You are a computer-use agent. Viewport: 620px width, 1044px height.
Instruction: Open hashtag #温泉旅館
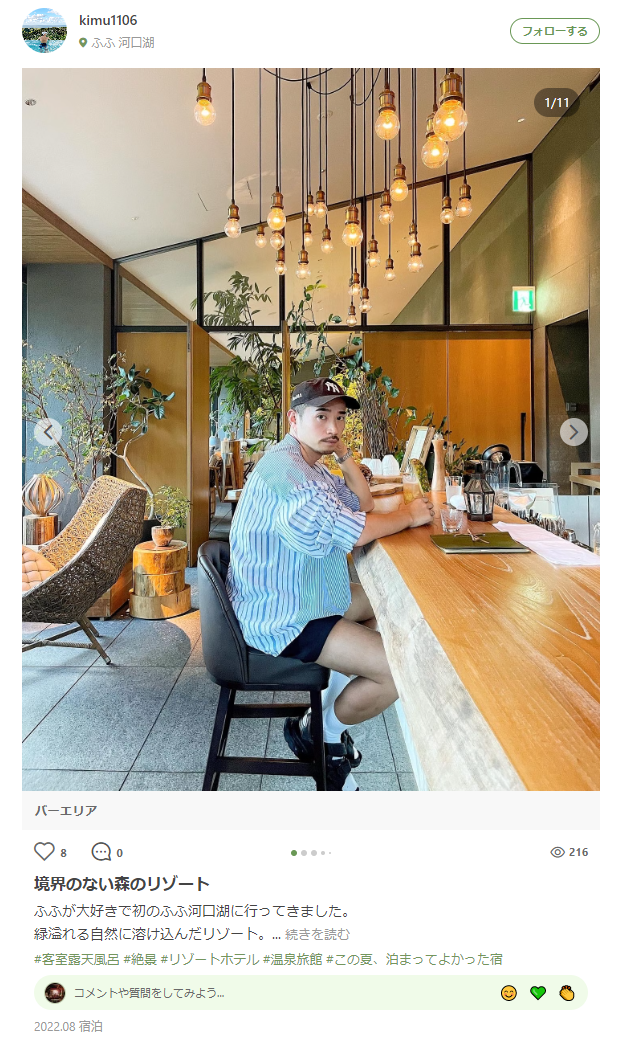click(x=292, y=959)
